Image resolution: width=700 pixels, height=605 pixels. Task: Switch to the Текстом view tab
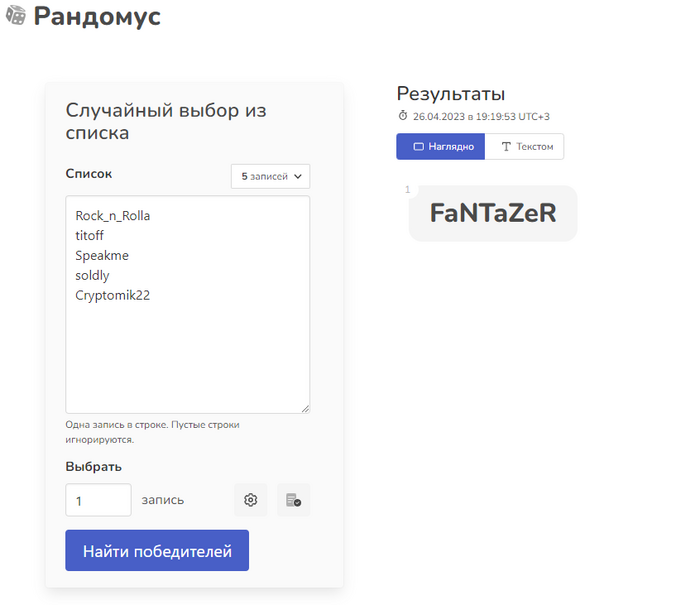coord(525,146)
